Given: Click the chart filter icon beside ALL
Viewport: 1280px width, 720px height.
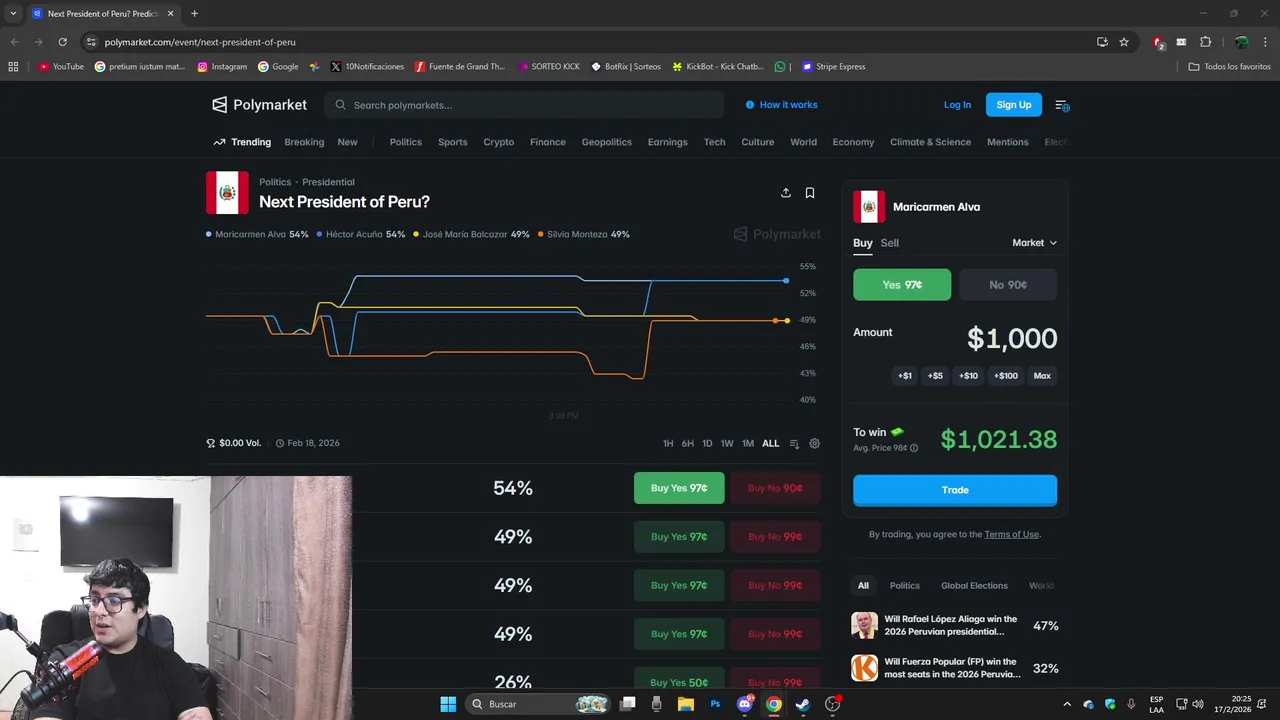Looking at the screenshot, I should (x=794, y=443).
